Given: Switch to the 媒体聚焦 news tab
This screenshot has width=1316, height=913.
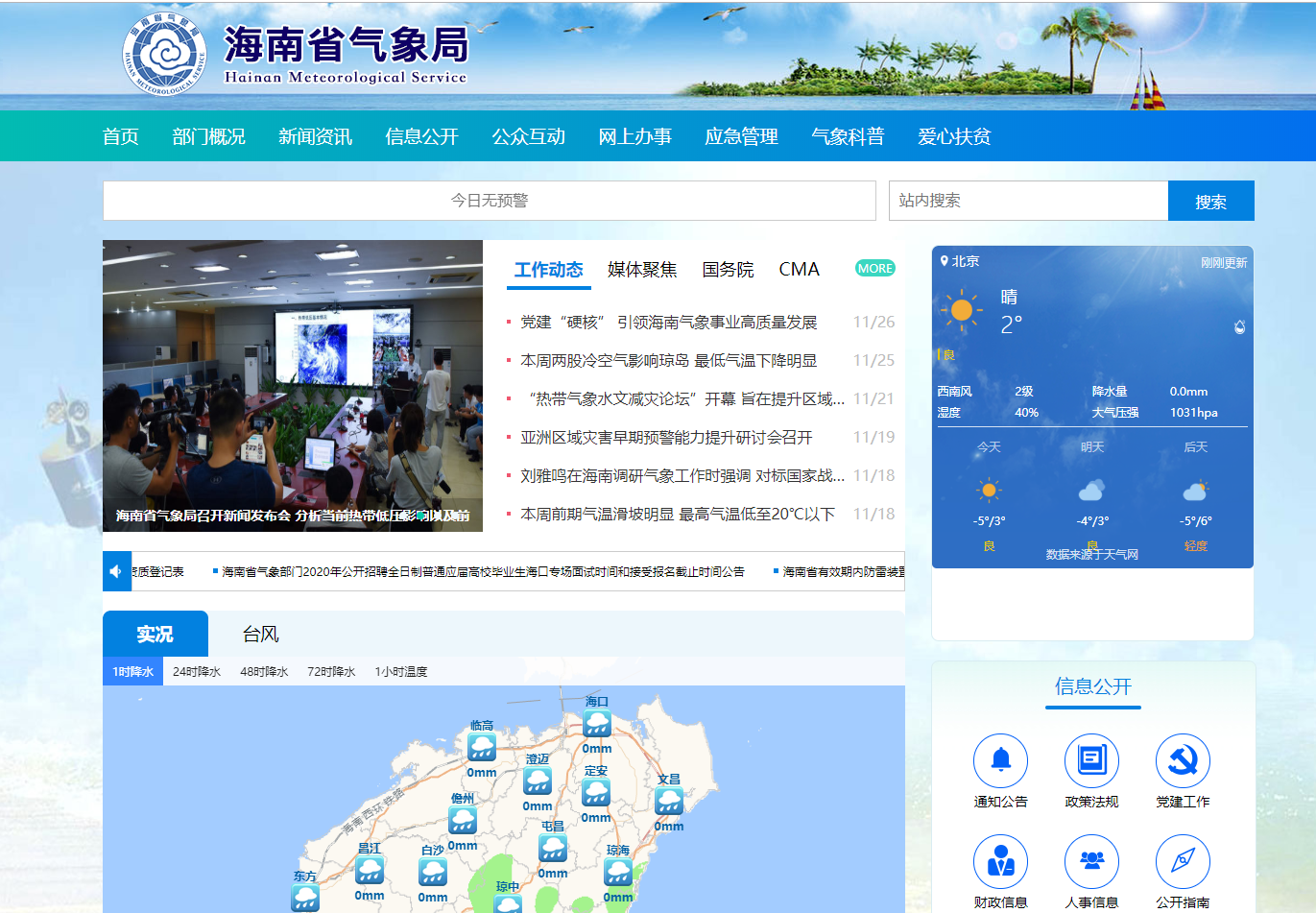Looking at the screenshot, I should click(x=642, y=270).
